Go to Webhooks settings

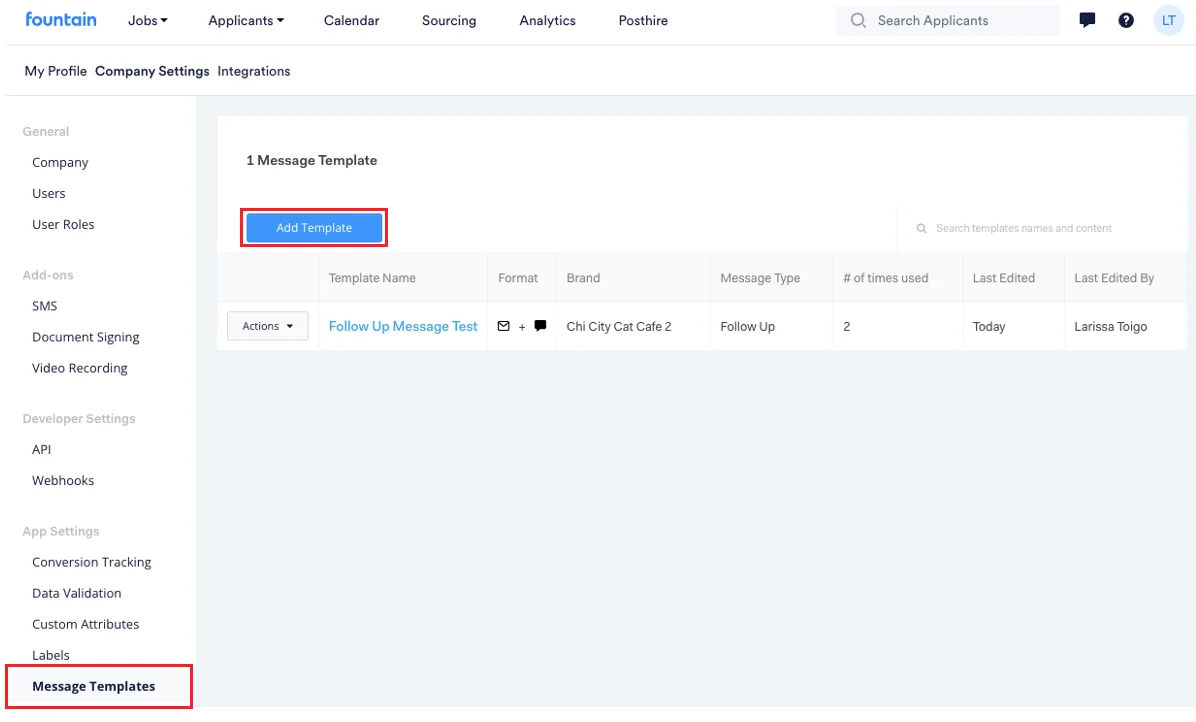point(63,481)
